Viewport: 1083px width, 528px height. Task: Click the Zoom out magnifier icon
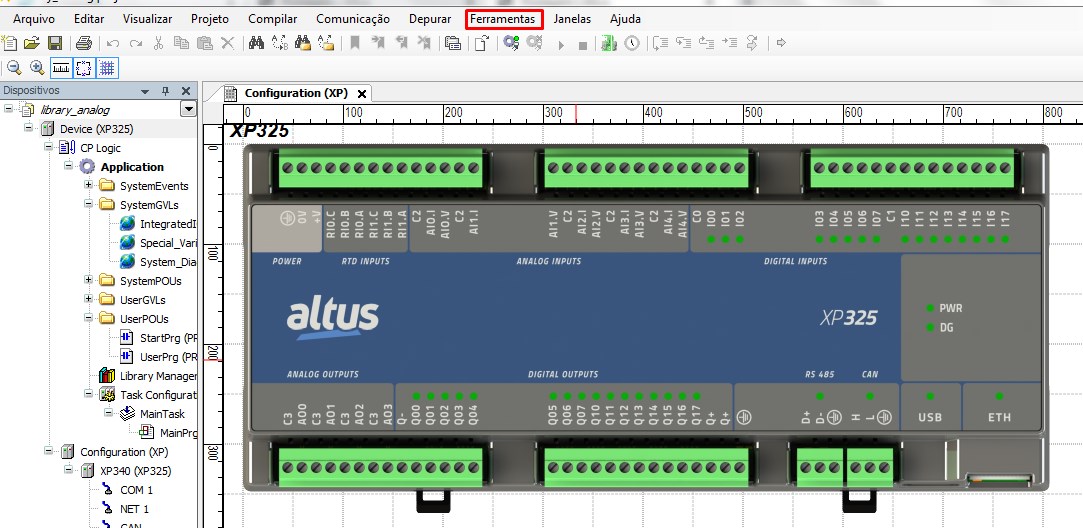coord(14,68)
